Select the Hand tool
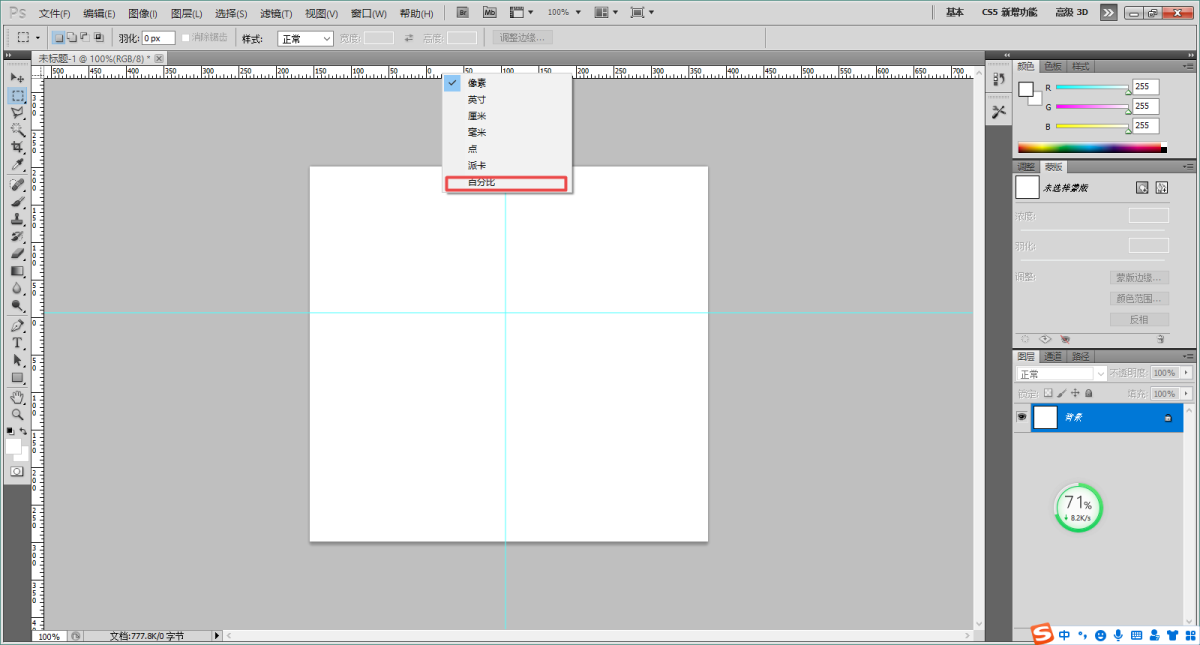Viewport: 1200px width, 645px height. tap(17, 397)
